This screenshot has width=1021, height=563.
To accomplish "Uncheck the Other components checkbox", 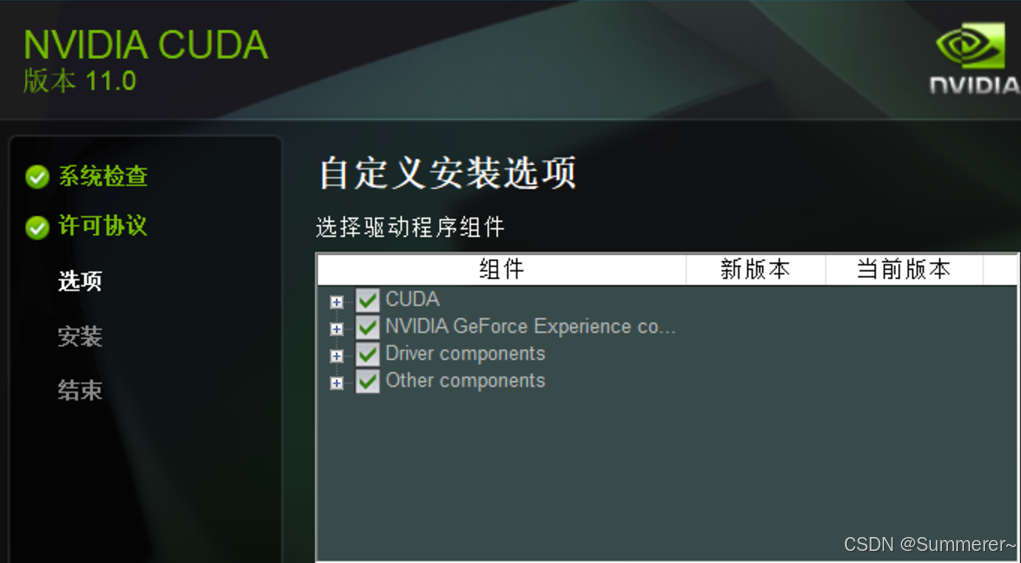I will click(x=367, y=381).
